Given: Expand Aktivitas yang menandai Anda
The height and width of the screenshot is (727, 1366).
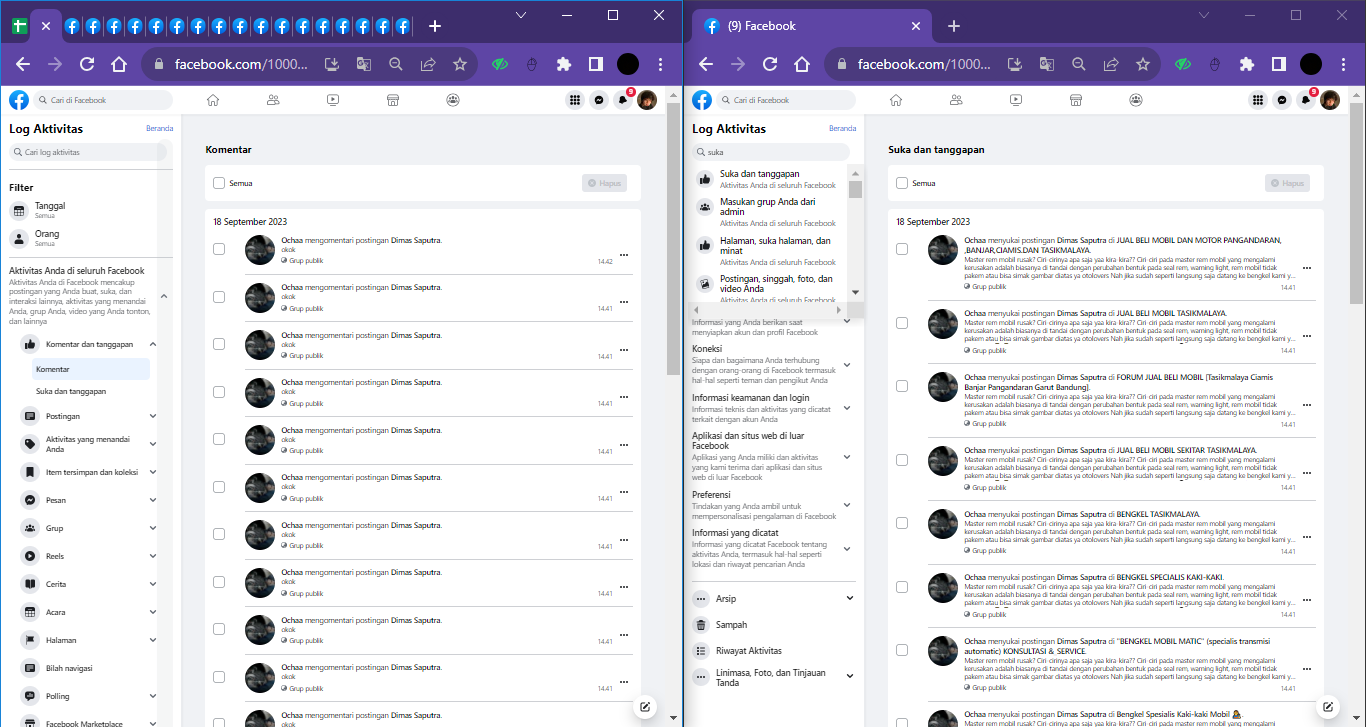Looking at the screenshot, I should [153, 444].
